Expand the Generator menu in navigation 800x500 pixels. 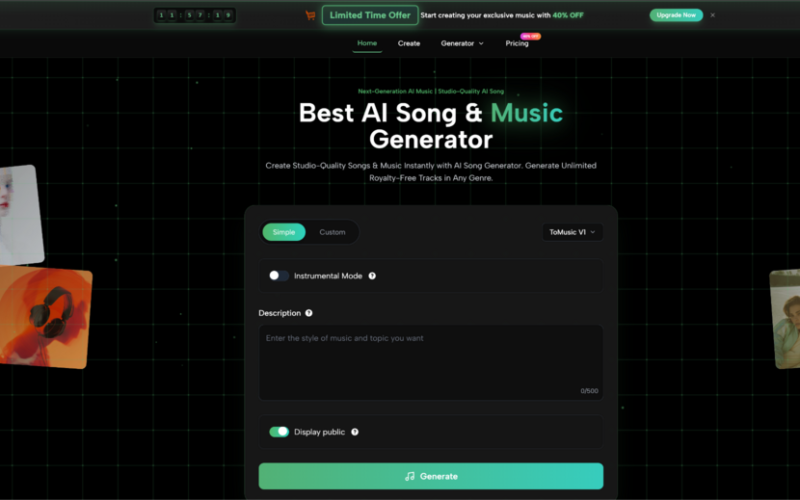[x=462, y=43]
